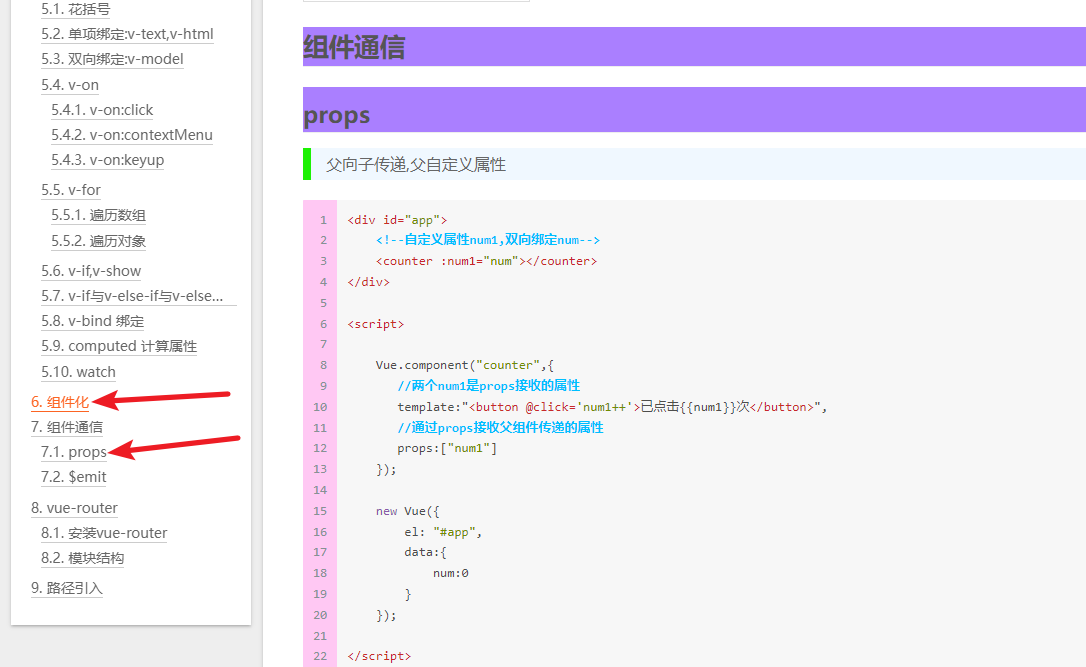Navigate to 5.8. v-bind 绑定
Image resolution: width=1086 pixels, height=667 pixels.
[x=92, y=321]
